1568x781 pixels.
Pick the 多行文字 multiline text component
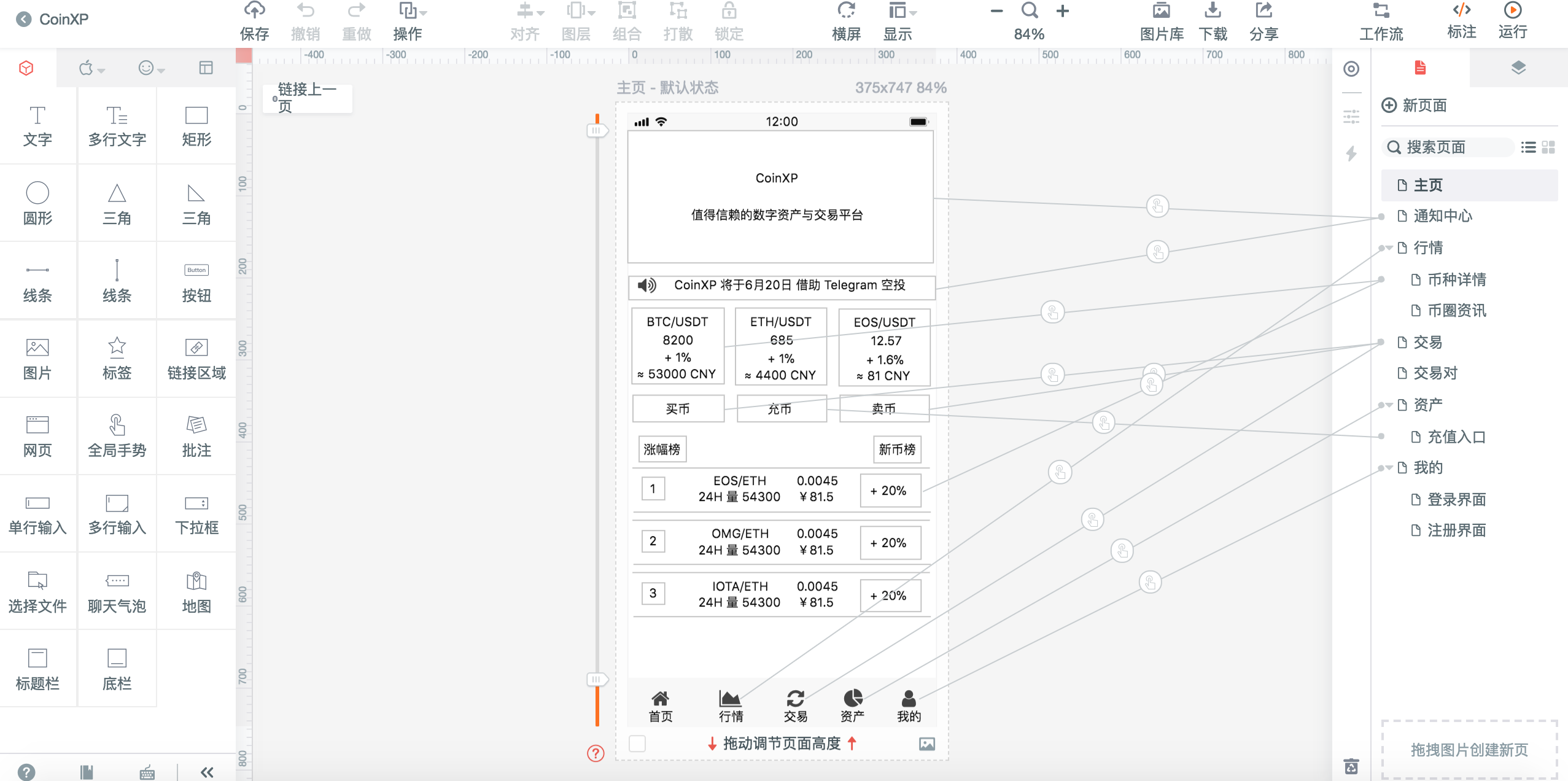click(x=117, y=126)
